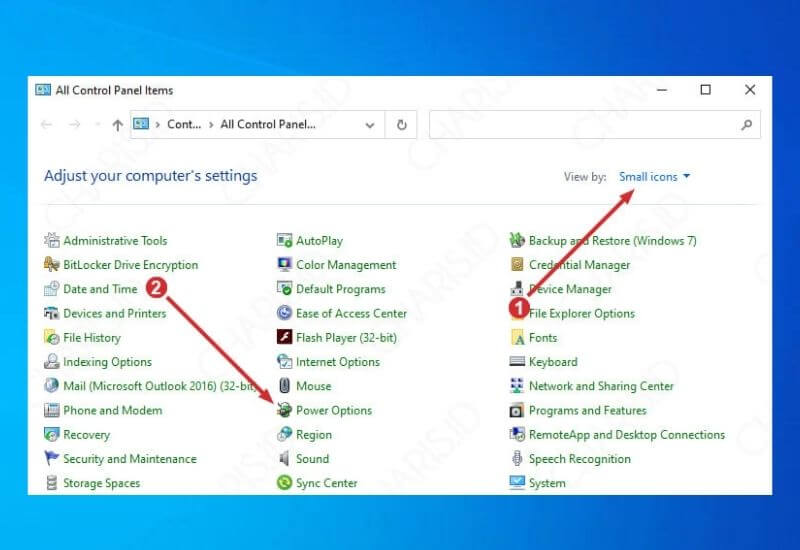Open the Credential Manager link
This screenshot has height=550, width=800.
click(579, 265)
